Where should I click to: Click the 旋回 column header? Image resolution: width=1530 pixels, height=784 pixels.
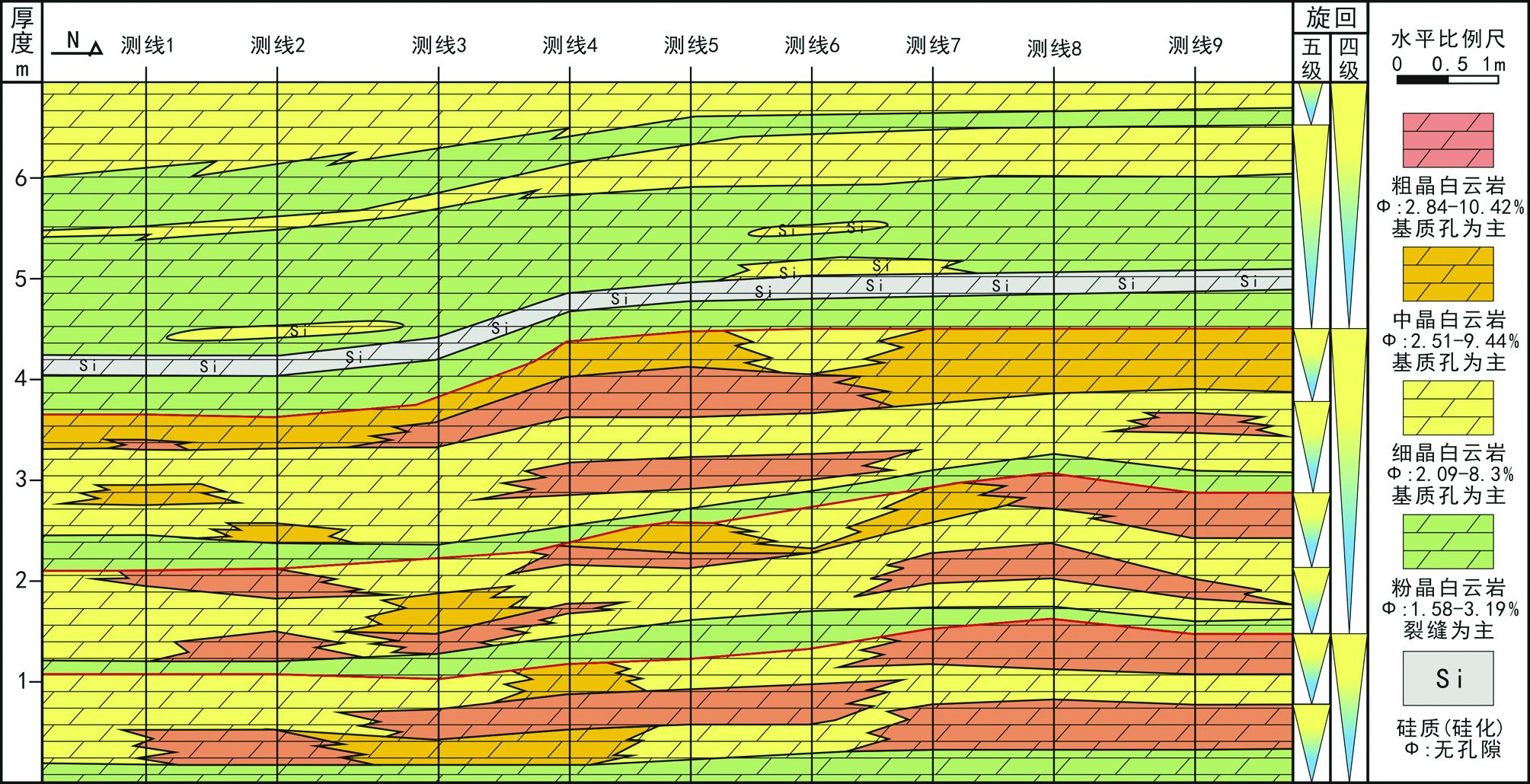click(x=1330, y=18)
